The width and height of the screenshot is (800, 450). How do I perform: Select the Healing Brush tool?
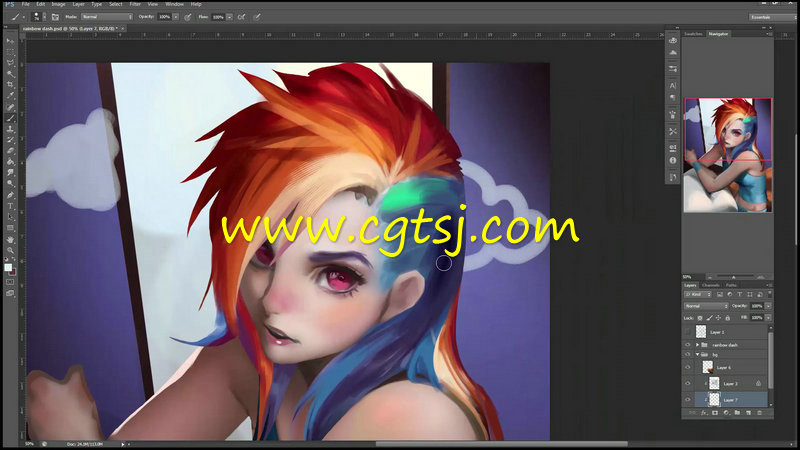pyautogui.click(x=10, y=107)
